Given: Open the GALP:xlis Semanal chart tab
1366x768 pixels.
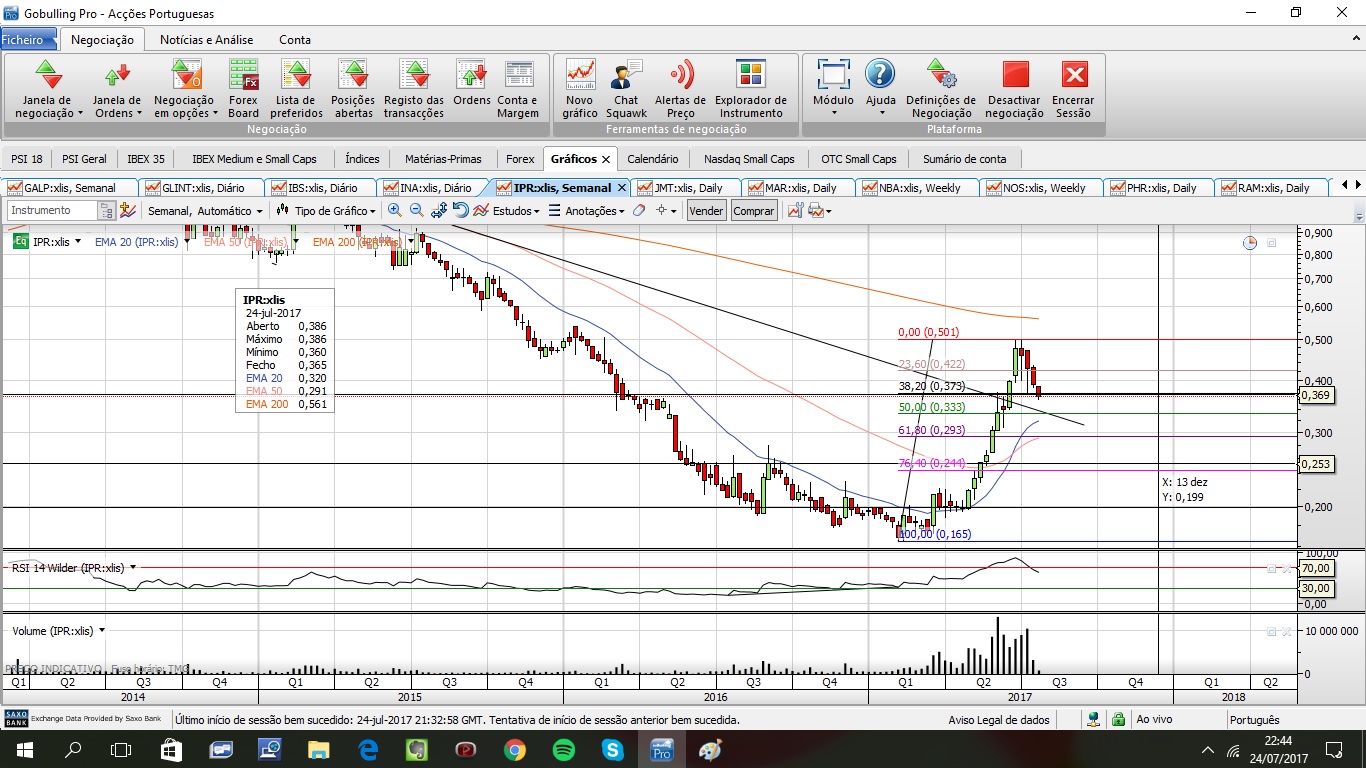Looking at the screenshot, I should [x=70, y=188].
